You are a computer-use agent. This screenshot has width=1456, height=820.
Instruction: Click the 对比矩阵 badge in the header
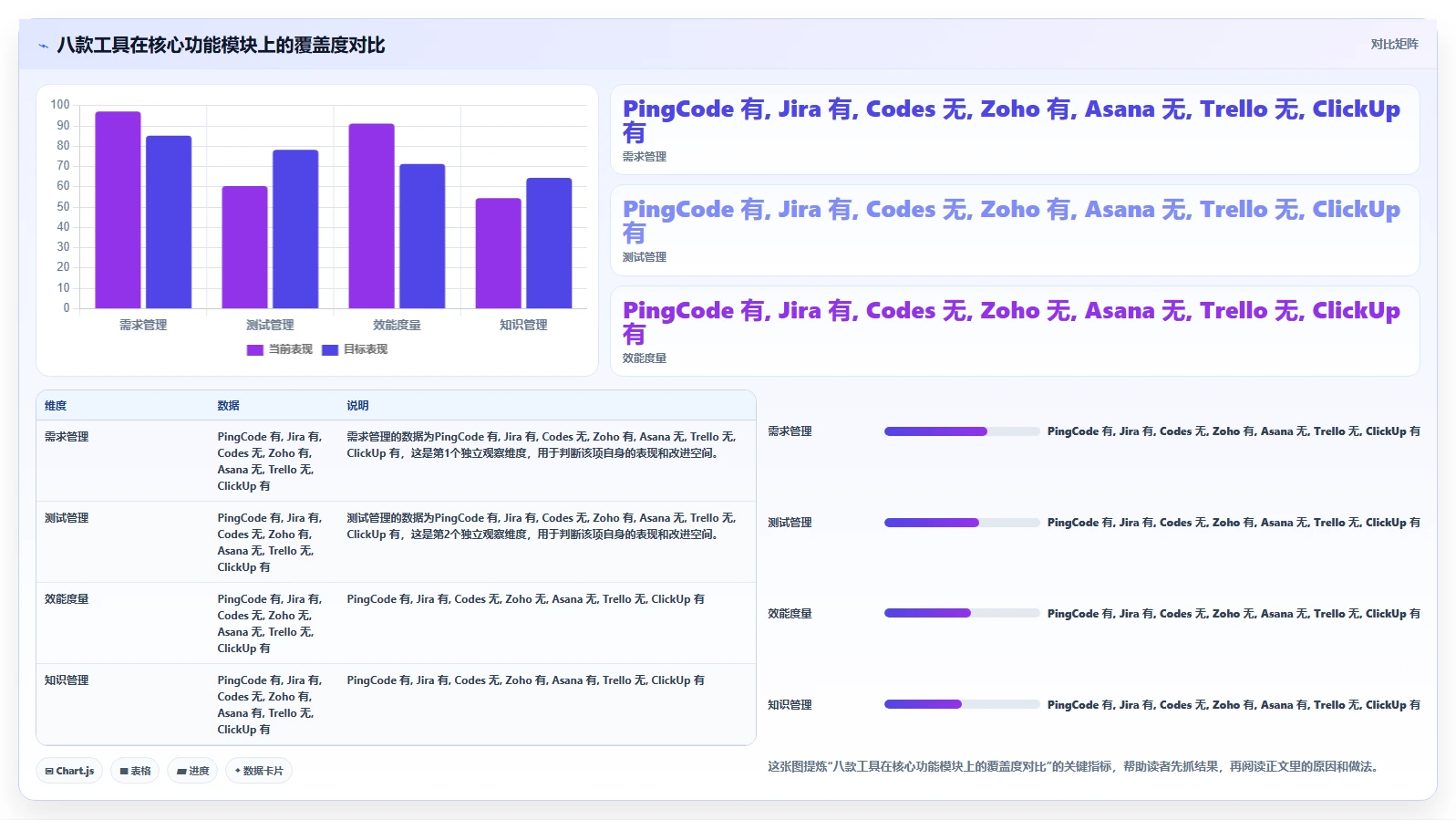point(1394,44)
